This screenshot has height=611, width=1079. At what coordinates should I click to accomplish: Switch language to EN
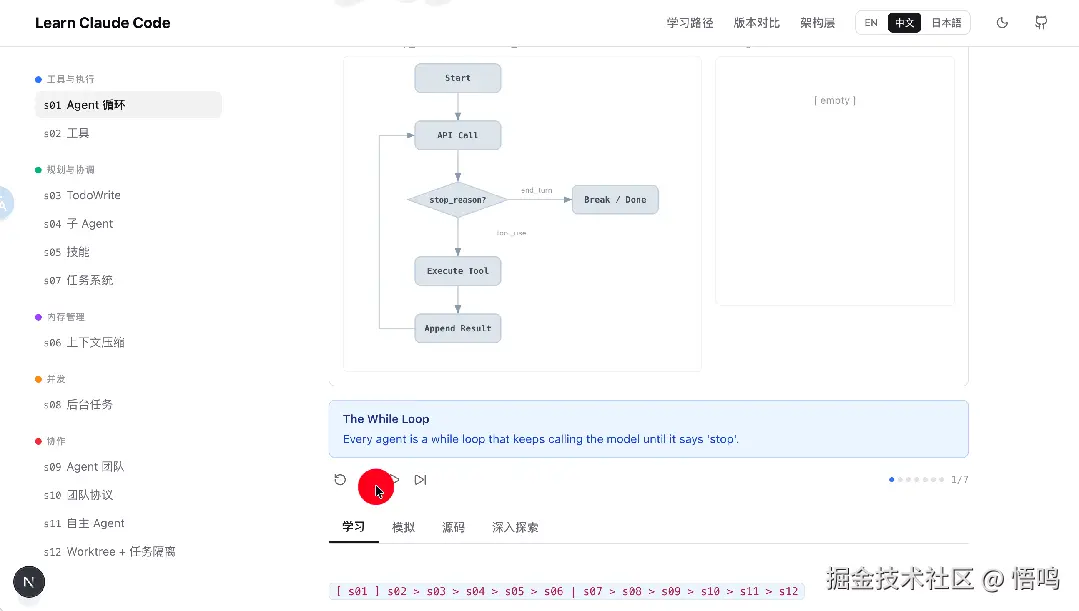(870, 22)
